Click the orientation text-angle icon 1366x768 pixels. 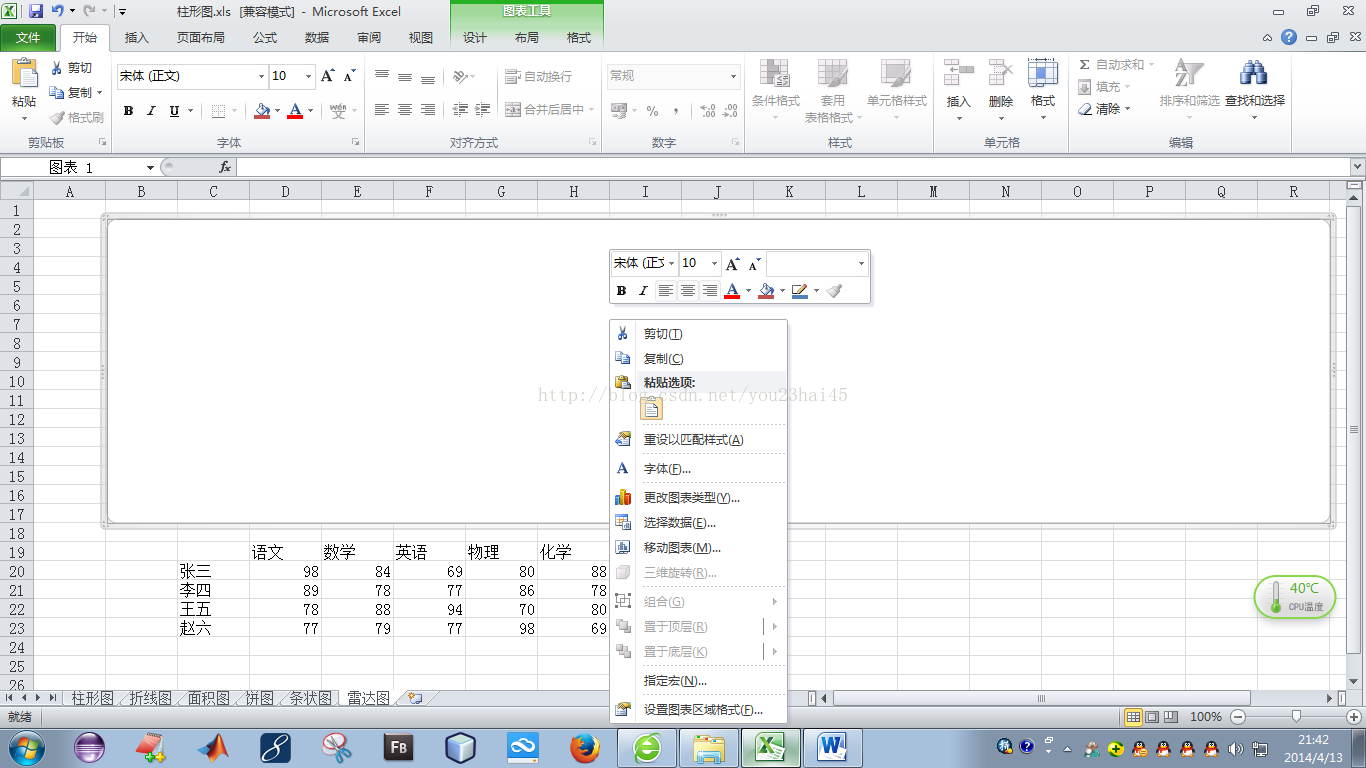coord(460,76)
